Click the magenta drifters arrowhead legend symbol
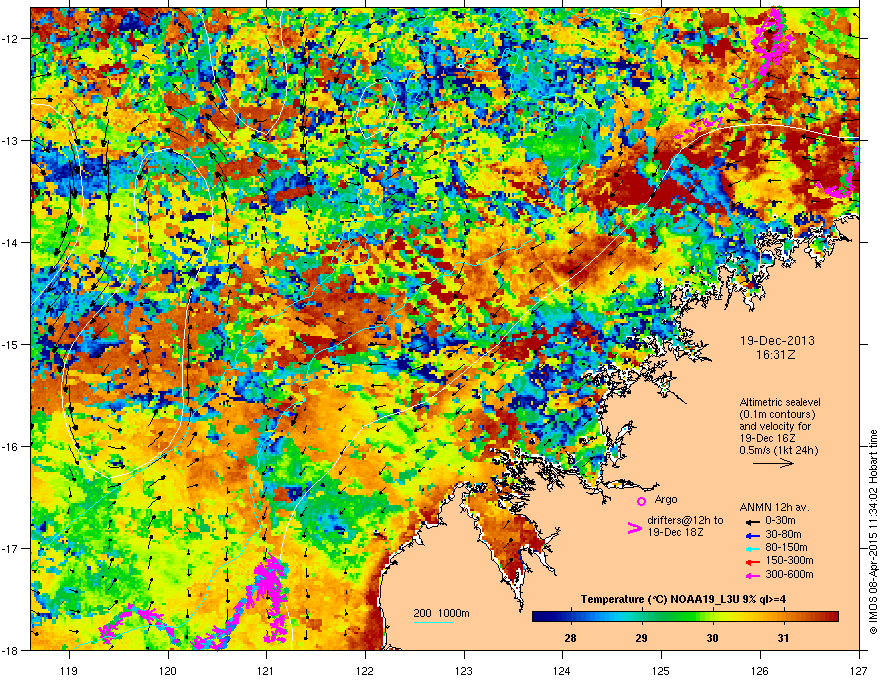 [634, 527]
